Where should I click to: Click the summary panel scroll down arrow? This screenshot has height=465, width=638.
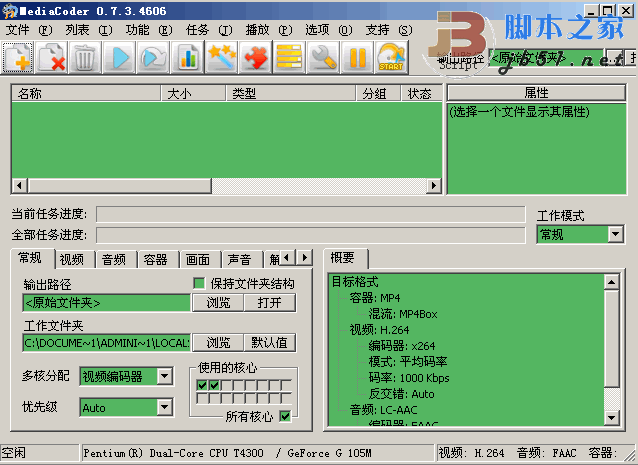click(612, 417)
